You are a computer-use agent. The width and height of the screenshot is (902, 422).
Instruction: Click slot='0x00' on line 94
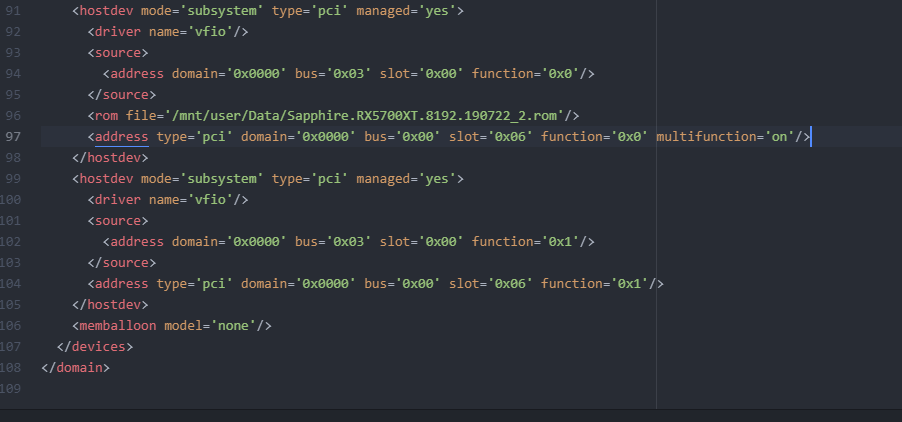(x=422, y=74)
